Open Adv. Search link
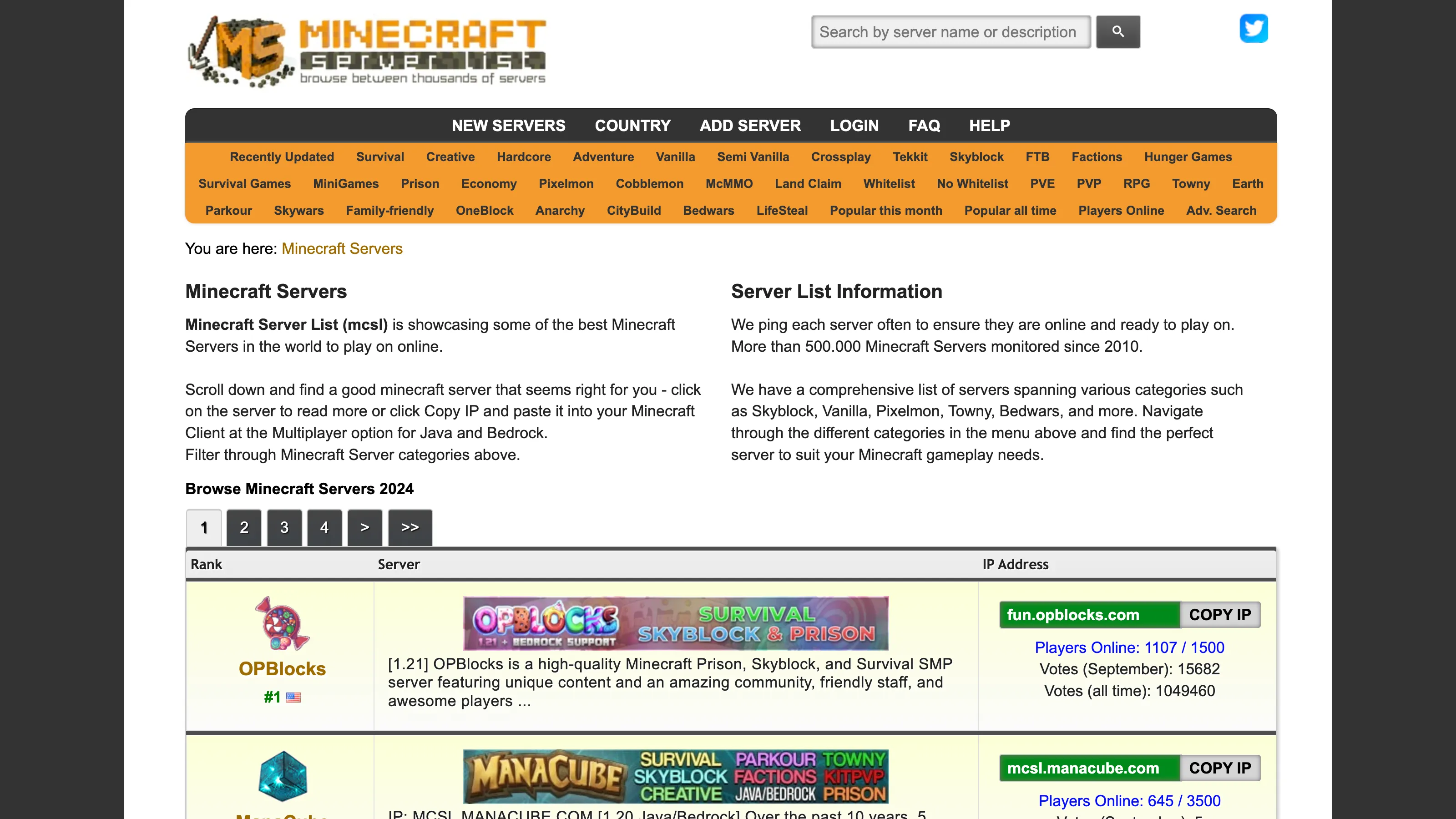The height and width of the screenshot is (819, 1456). (x=1221, y=210)
